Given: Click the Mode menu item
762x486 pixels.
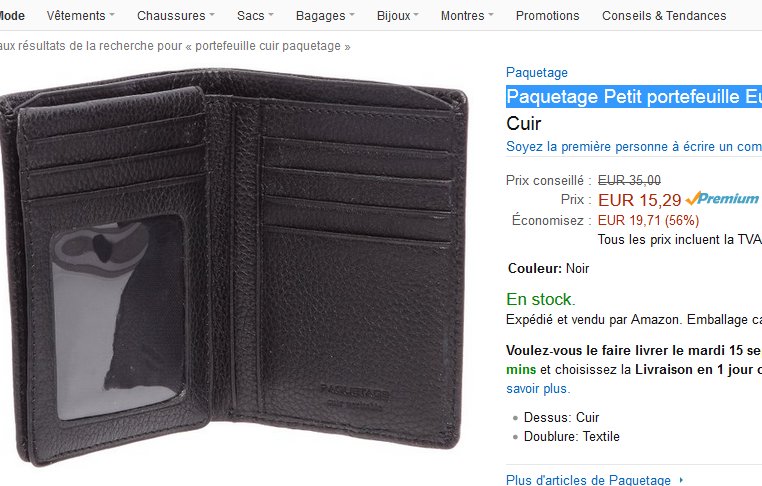Looking at the screenshot, I should point(12,16).
